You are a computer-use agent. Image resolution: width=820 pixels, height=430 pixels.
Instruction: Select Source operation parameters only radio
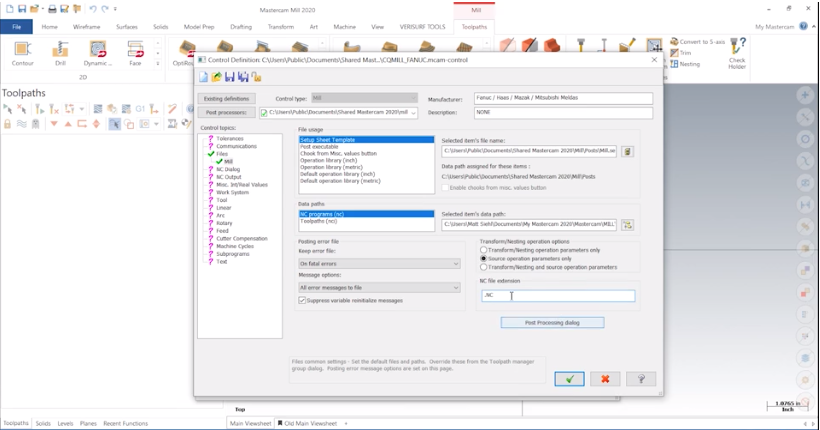click(x=484, y=258)
